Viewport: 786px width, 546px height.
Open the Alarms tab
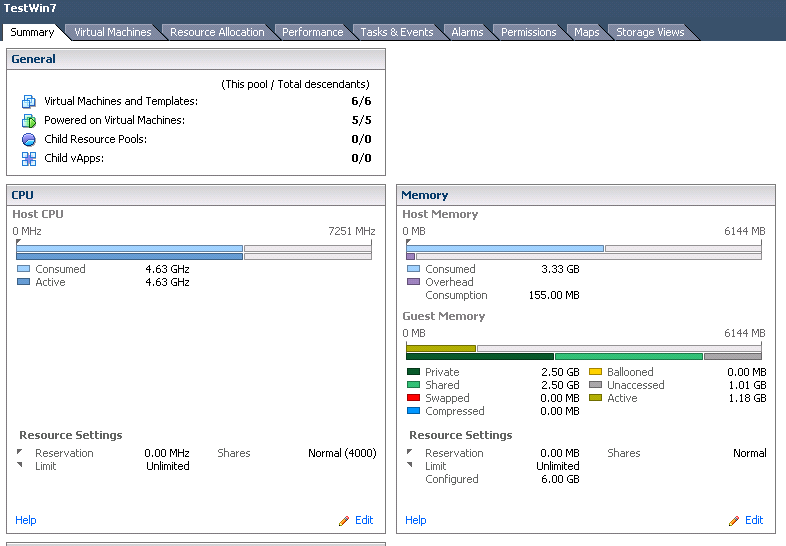coord(467,32)
